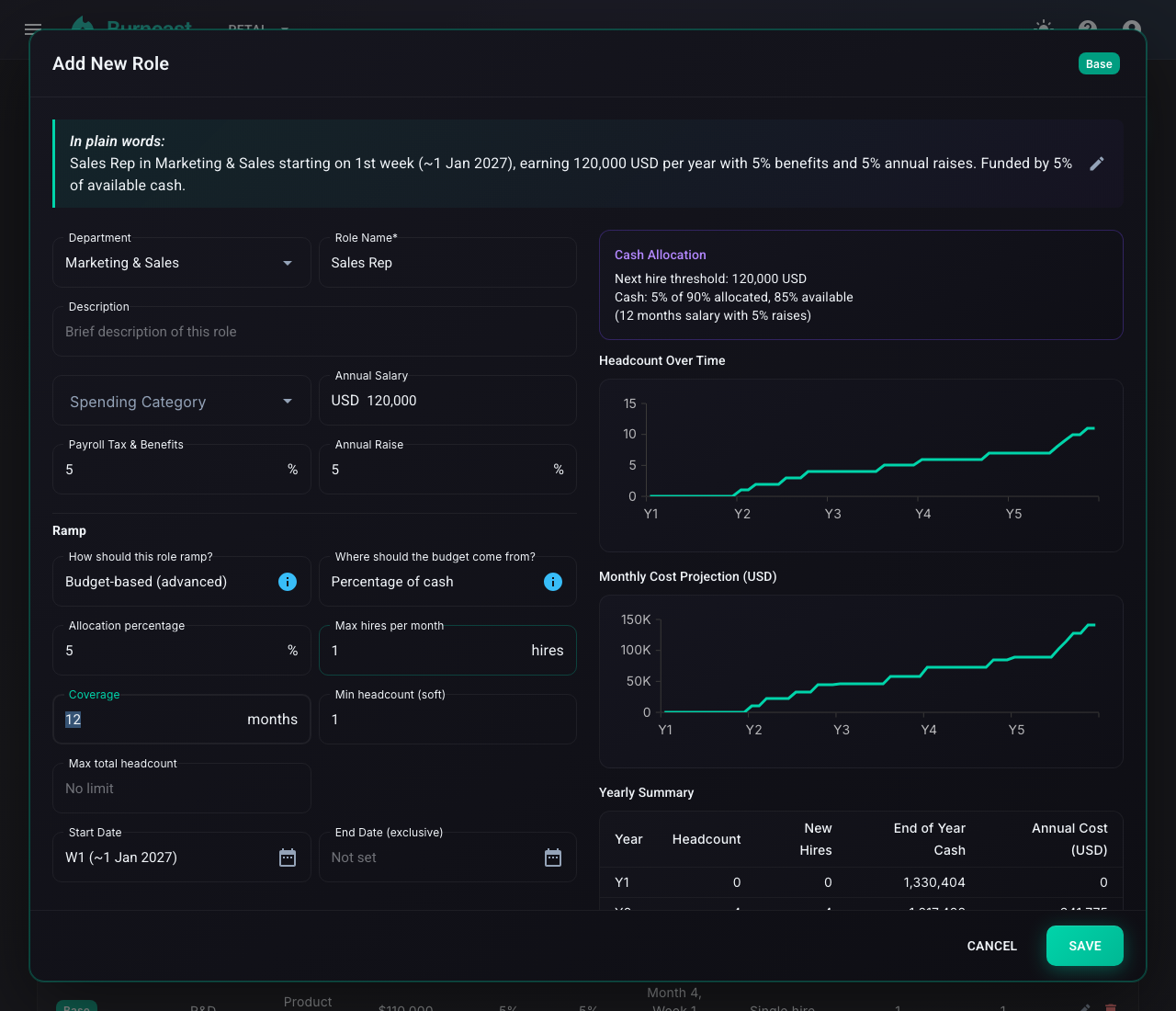This screenshot has height=1011, width=1176.
Task: Save the new role
Action: [x=1085, y=946]
